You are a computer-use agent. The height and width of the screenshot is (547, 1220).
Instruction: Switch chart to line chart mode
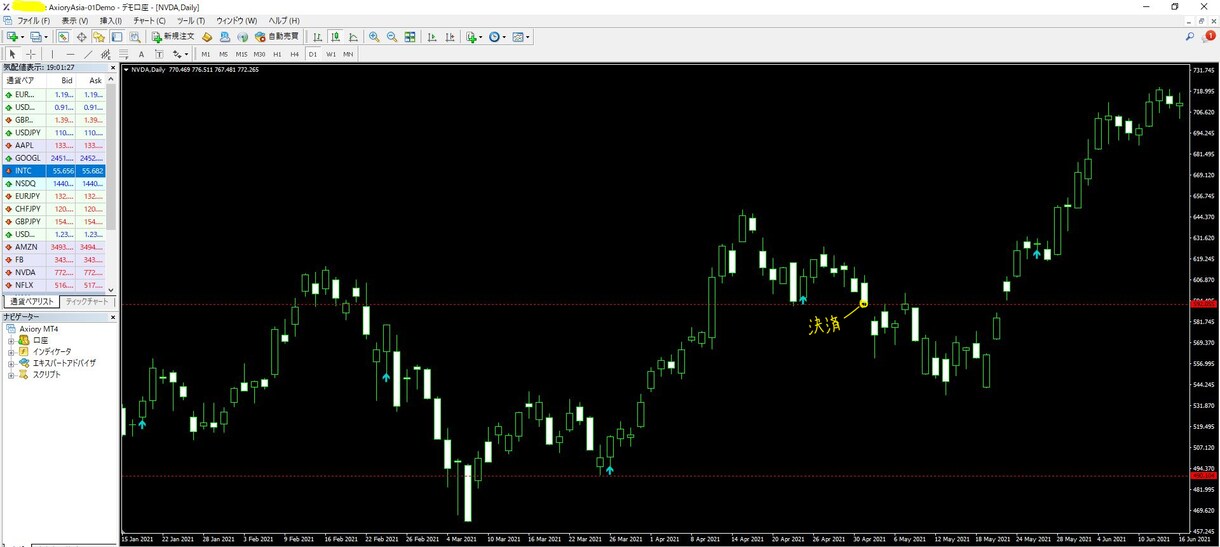(x=353, y=37)
